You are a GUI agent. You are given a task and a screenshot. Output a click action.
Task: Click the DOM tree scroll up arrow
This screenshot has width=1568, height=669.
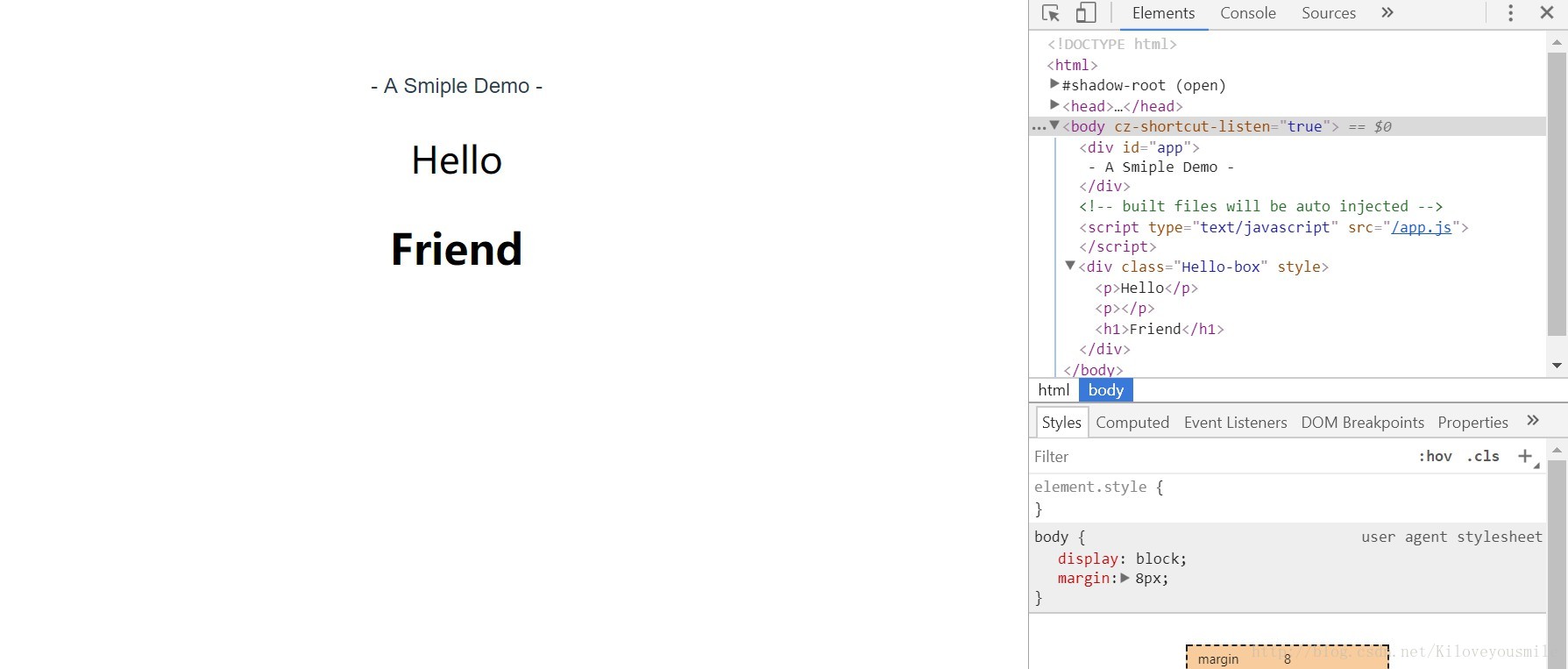(x=1557, y=41)
